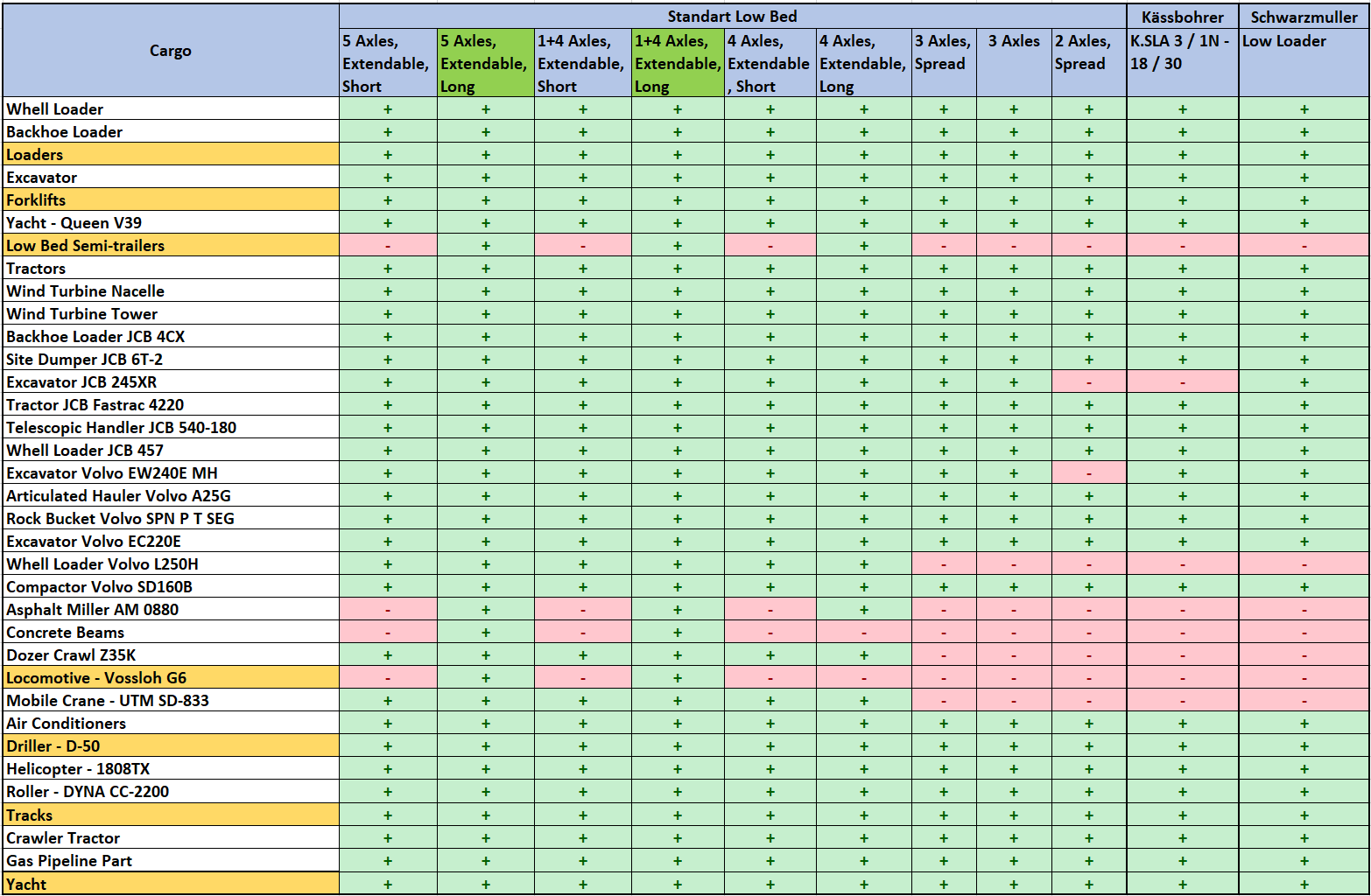Select the "K.SLA 3 / 1N - 18 / 30" header
Image resolution: width=1371 pixels, height=896 pixels.
click(1182, 63)
